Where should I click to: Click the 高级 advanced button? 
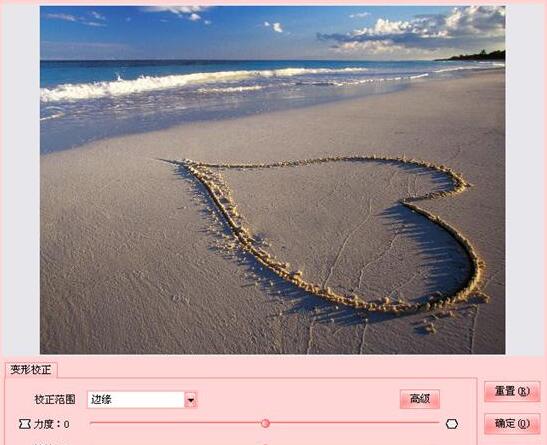click(420, 399)
